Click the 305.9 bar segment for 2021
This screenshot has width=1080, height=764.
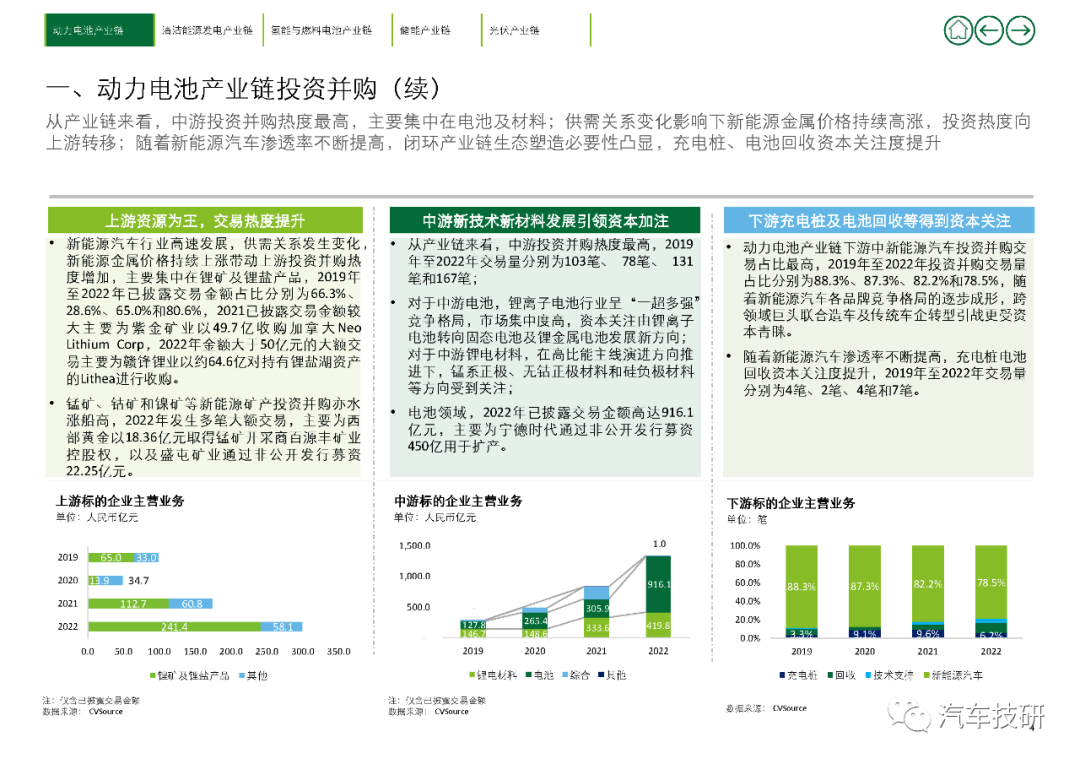[596, 608]
